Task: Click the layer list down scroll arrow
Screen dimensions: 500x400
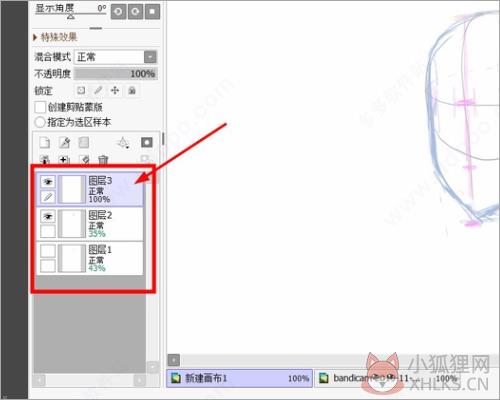Action: pos(153,367)
